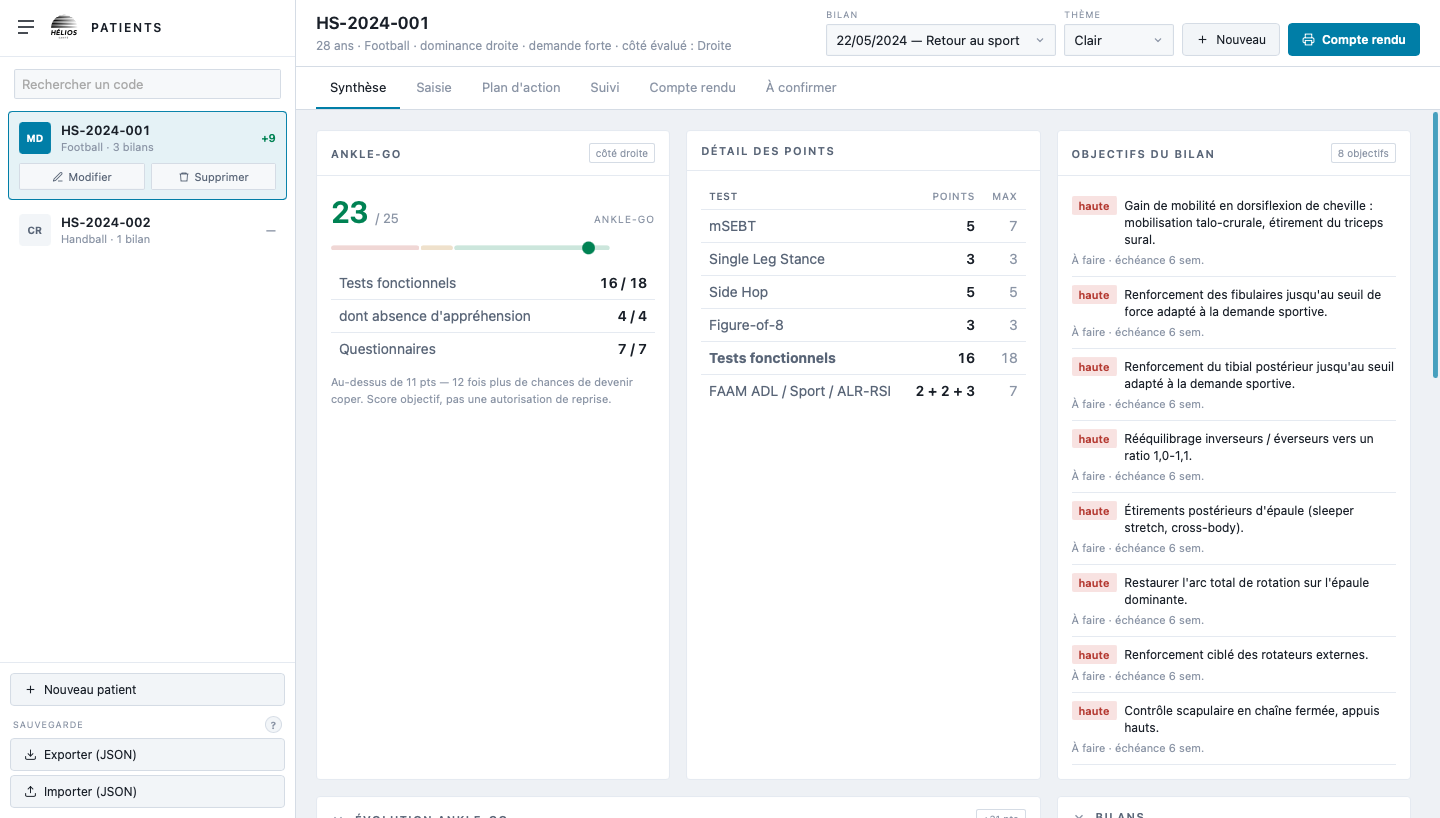1440x818 pixels.
Task: Click the large 23 ankle-go score
Action: 350,212
